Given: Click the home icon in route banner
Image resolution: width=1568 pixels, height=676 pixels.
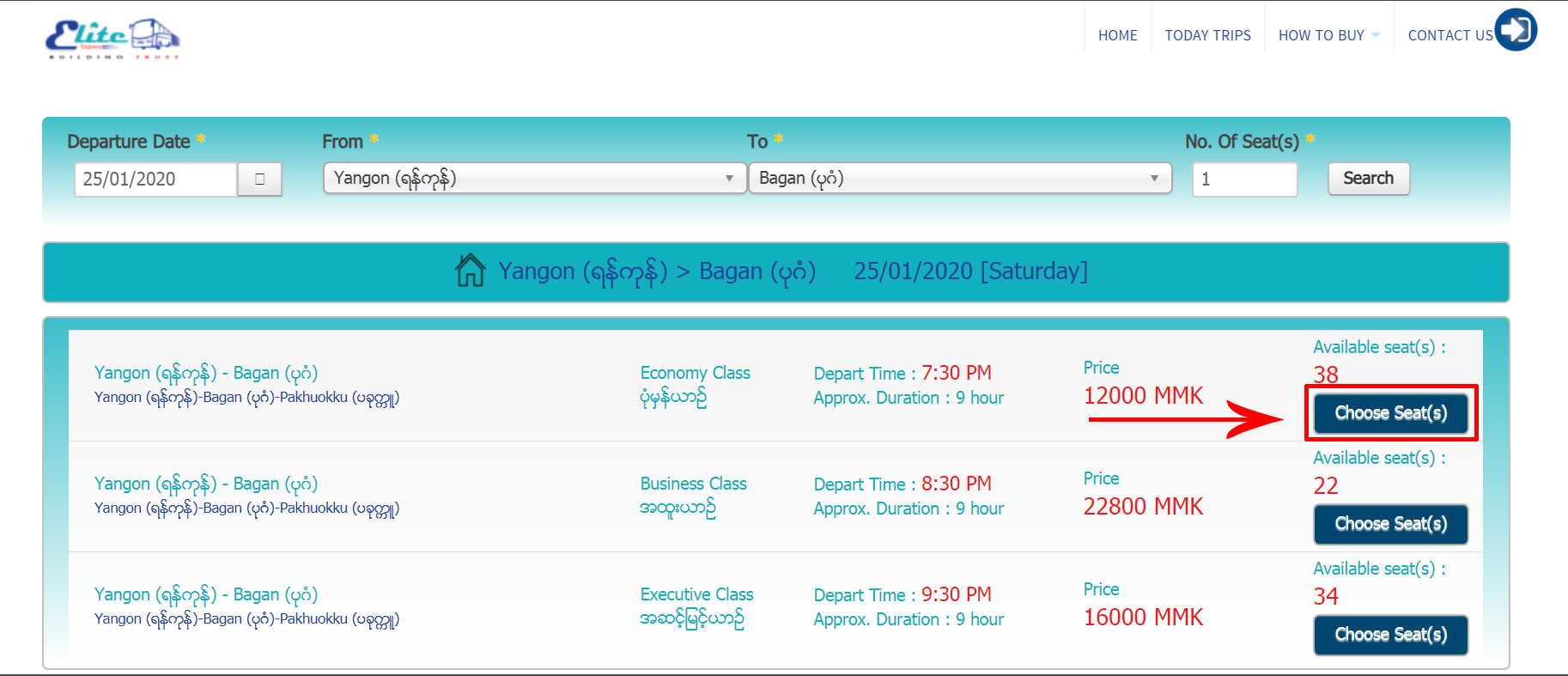Looking at the screenshot, I should [x=470, y=271].
